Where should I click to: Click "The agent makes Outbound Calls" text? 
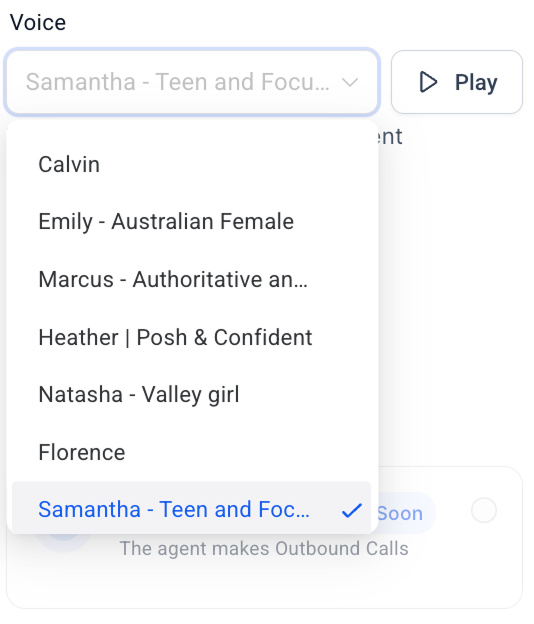tap(264, 549)
